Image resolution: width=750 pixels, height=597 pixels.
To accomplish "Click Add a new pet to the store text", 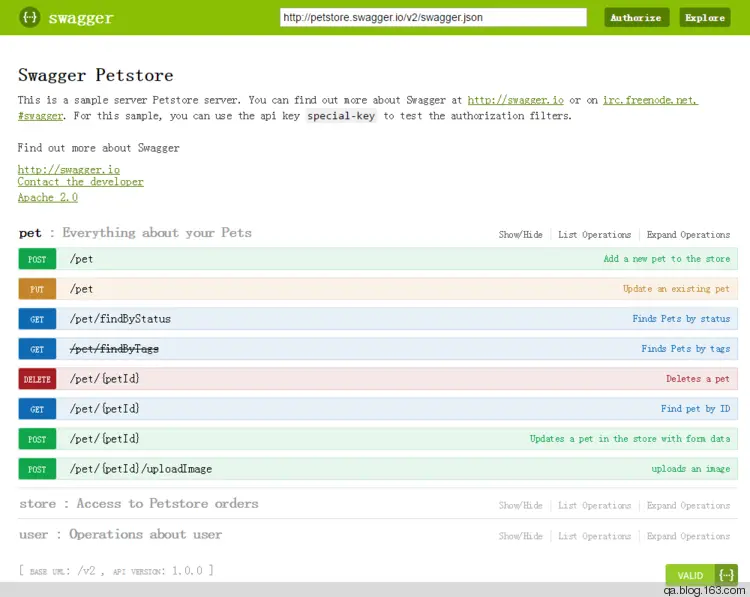I will pos(666,259).
